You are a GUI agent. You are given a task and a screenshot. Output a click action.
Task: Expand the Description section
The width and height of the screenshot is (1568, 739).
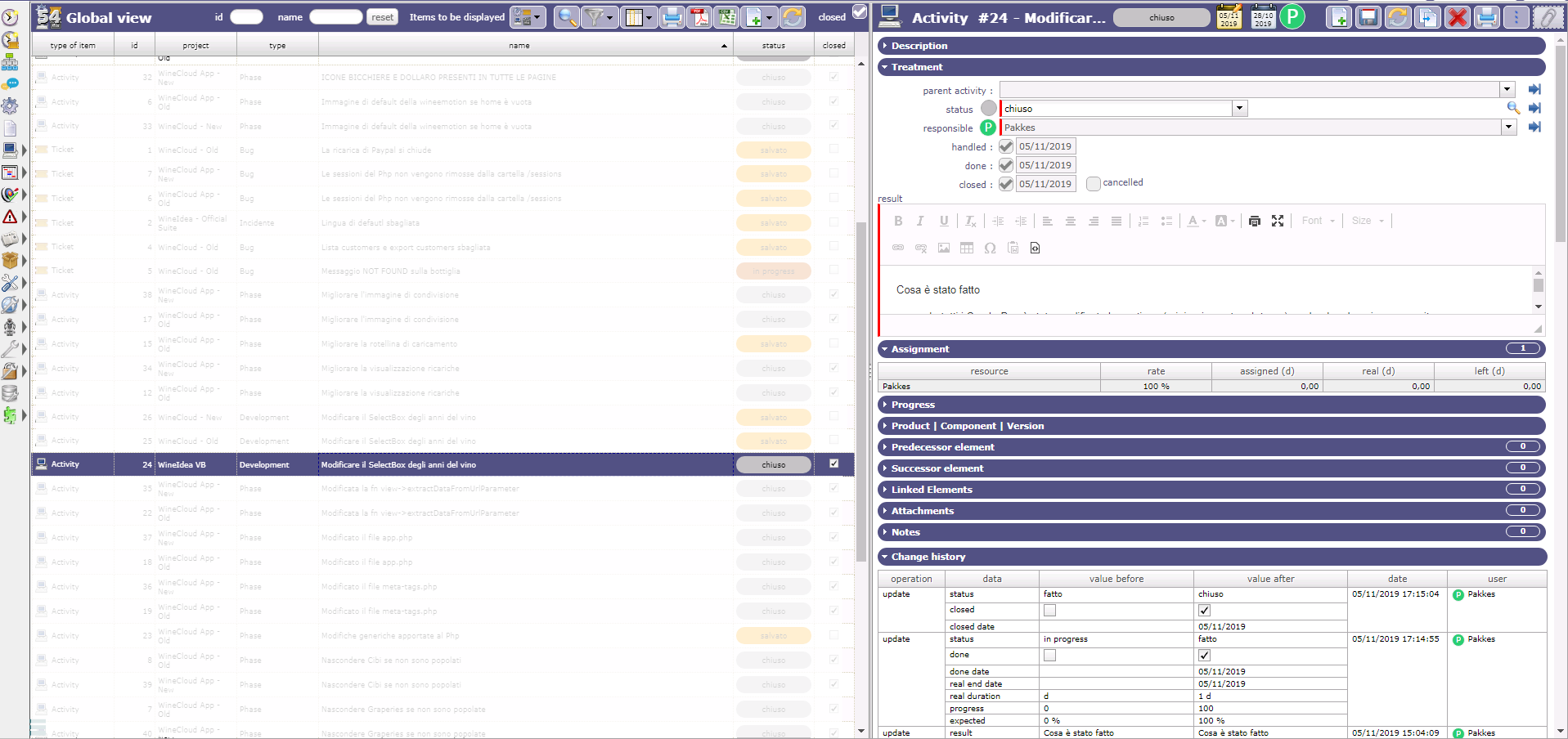point(919,46)
